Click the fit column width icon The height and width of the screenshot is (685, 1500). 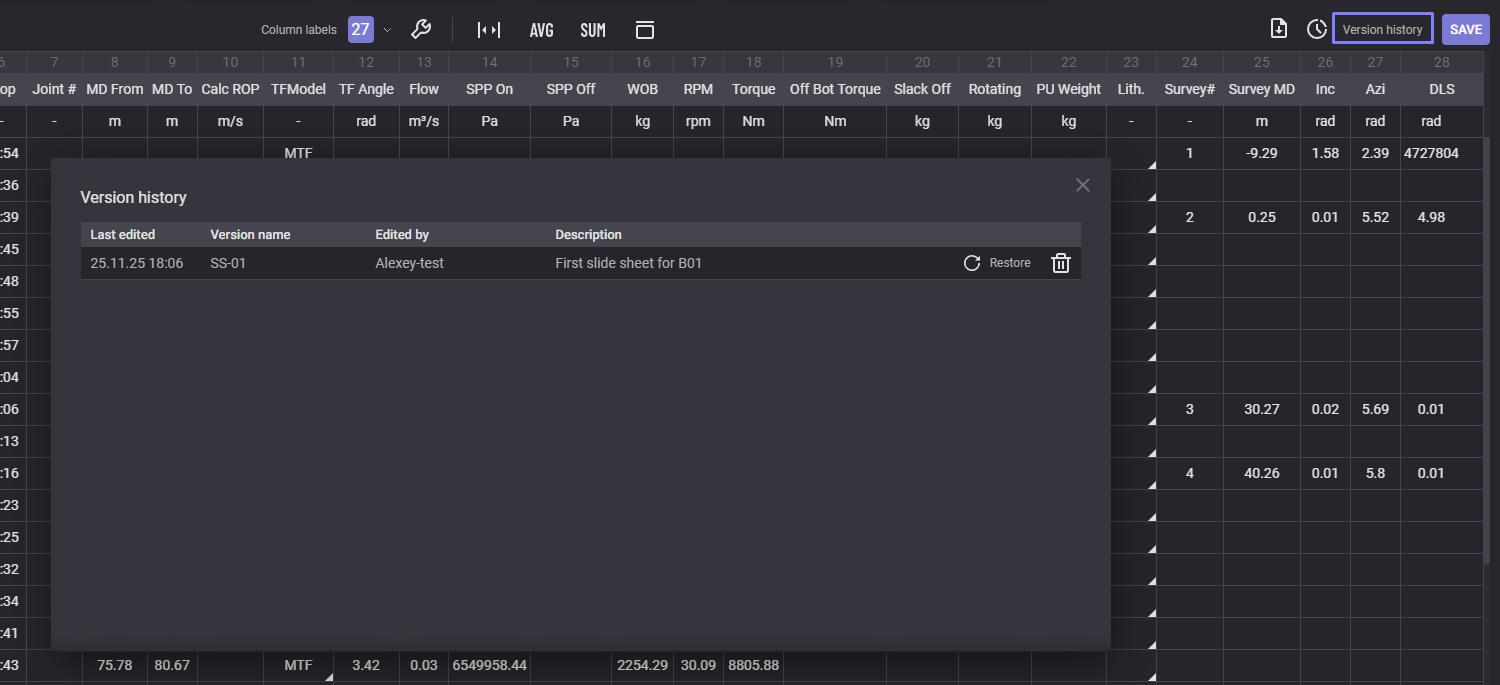coord(489,30)
